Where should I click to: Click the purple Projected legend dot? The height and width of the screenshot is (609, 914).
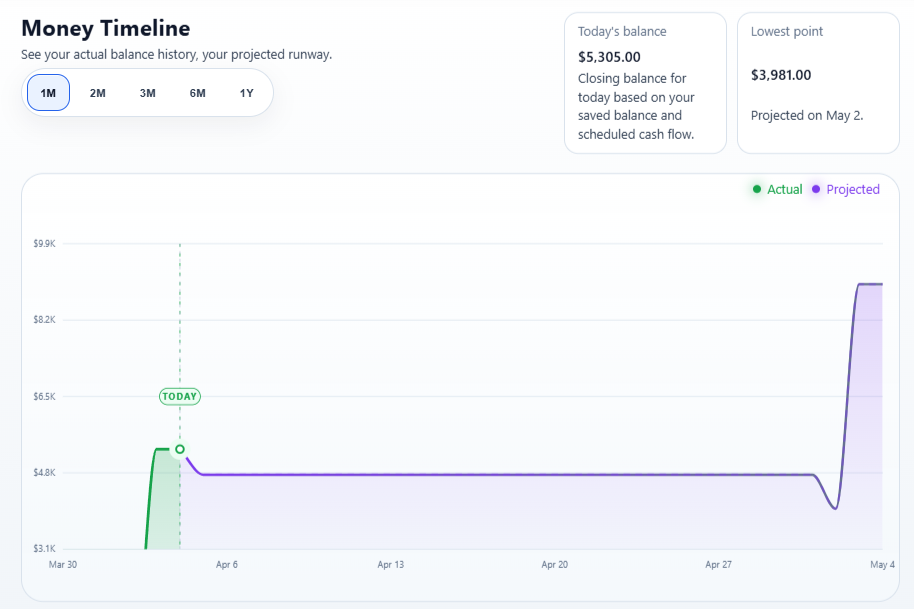817,189
